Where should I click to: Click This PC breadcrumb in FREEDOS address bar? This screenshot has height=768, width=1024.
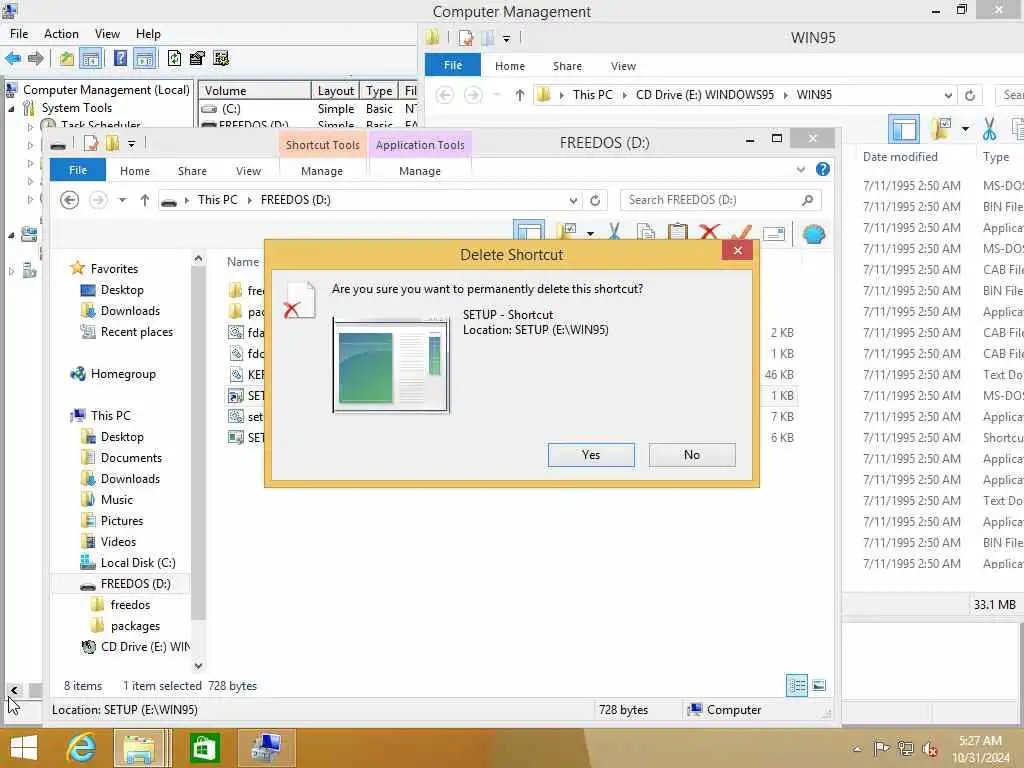[217, 200]
